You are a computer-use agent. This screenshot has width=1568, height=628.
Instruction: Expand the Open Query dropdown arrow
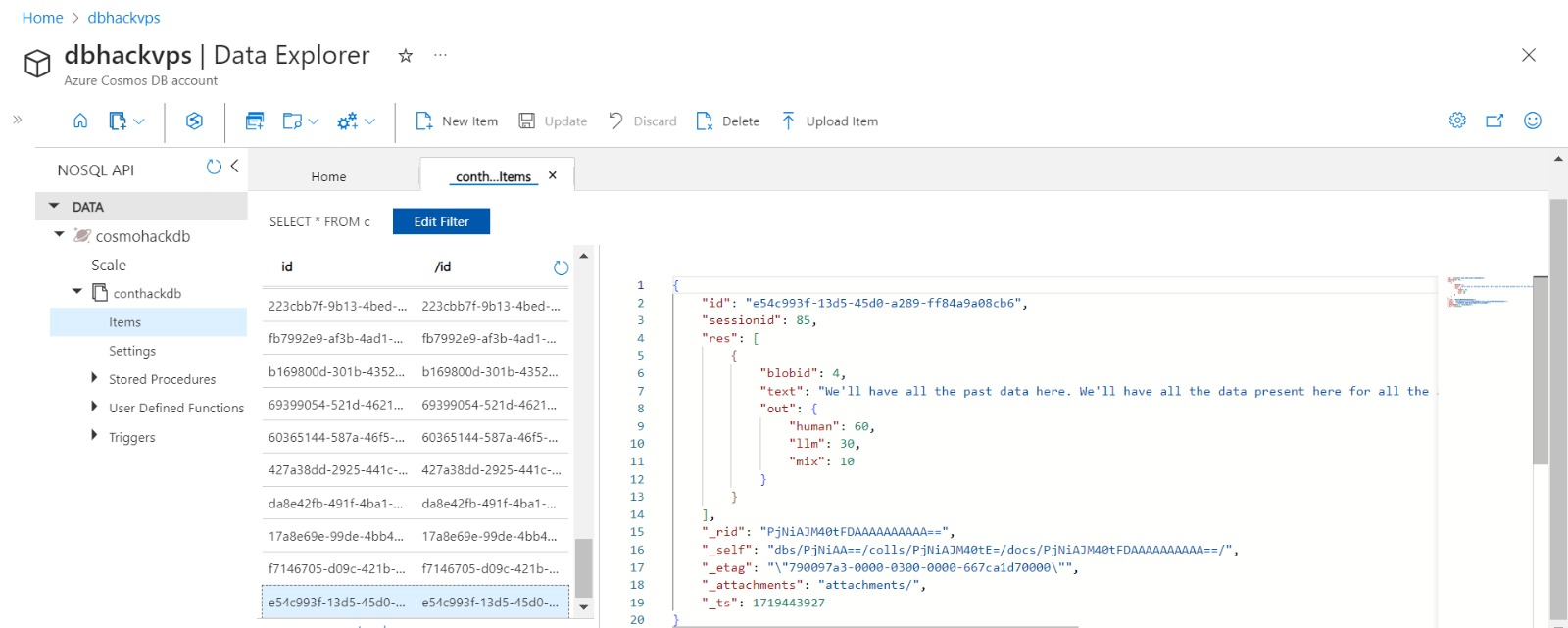314,121
